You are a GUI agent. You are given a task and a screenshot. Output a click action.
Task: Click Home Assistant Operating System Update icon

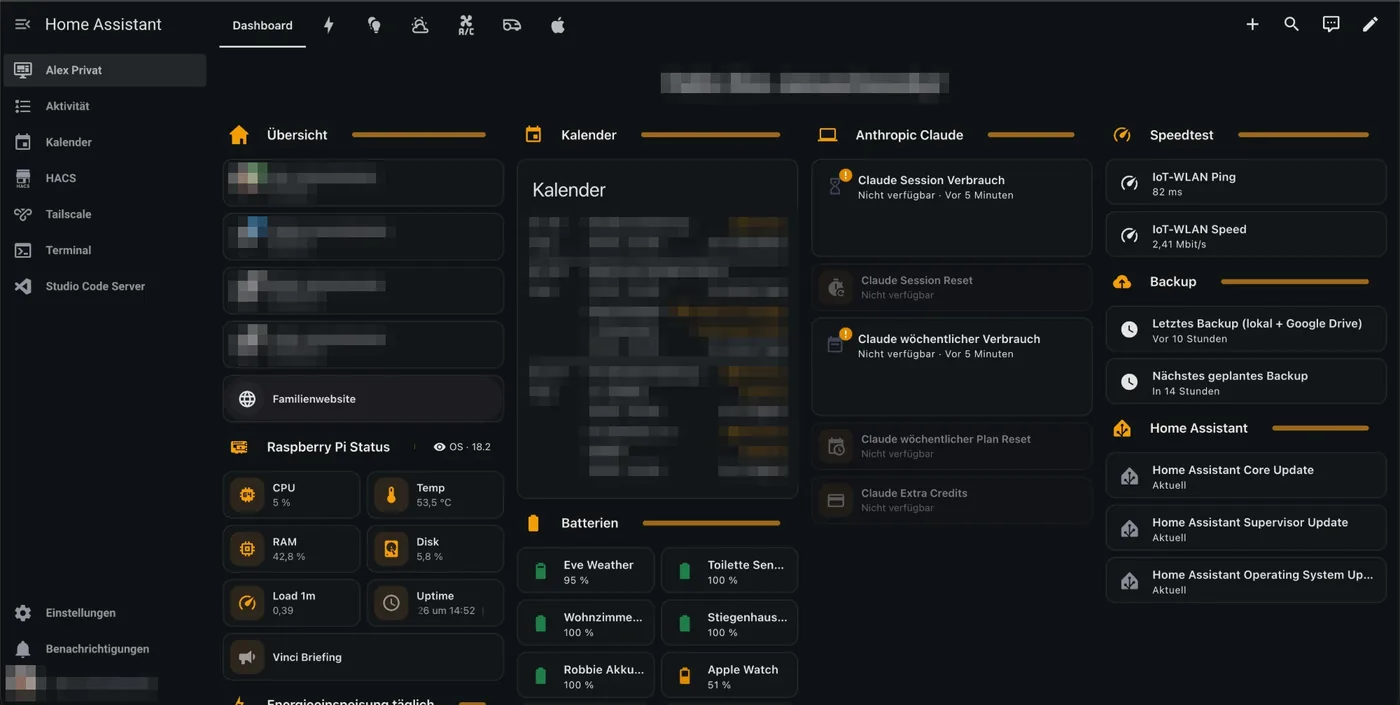(1129, 581)
